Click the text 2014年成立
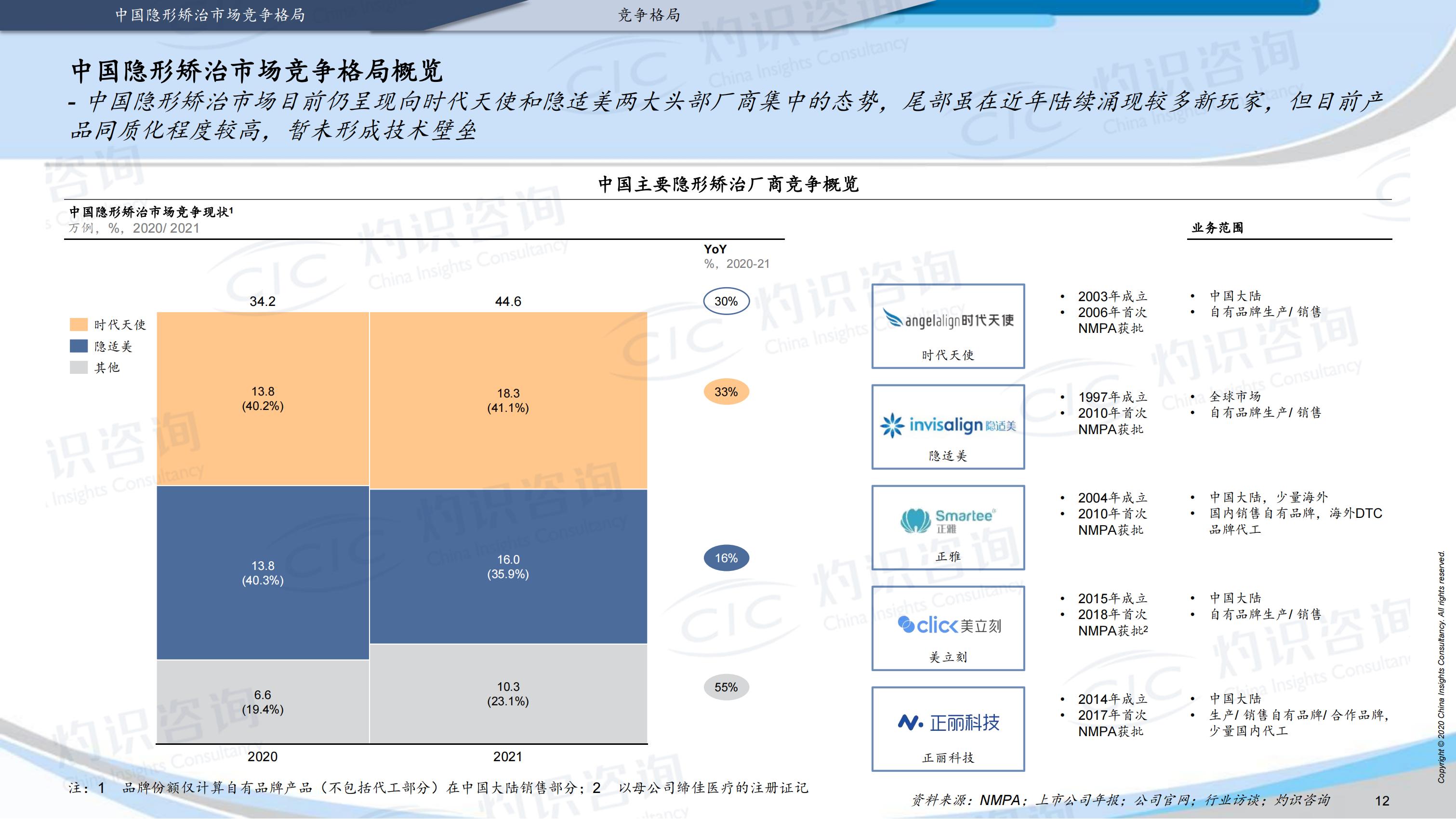Viewport: 1456px width, 819px height. tap(1112, 699)
